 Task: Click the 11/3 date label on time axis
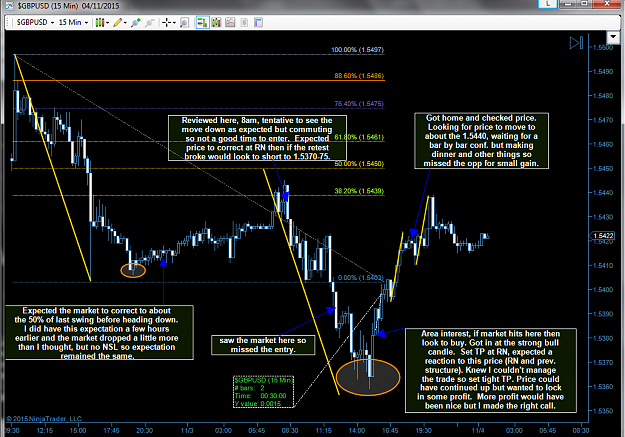[x=187, y=431]
